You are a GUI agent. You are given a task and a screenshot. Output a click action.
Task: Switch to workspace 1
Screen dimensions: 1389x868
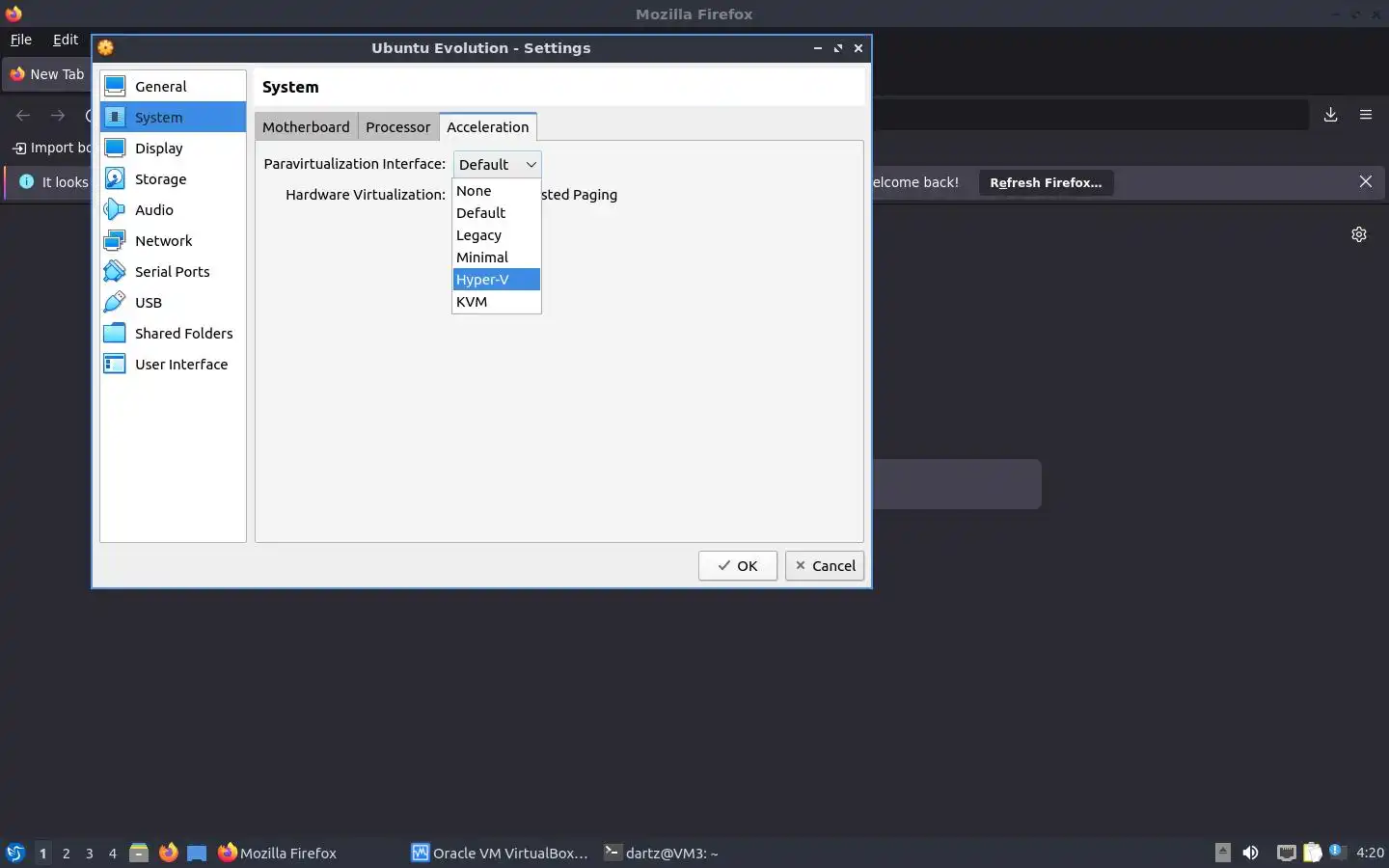click(x=42, y=853)
